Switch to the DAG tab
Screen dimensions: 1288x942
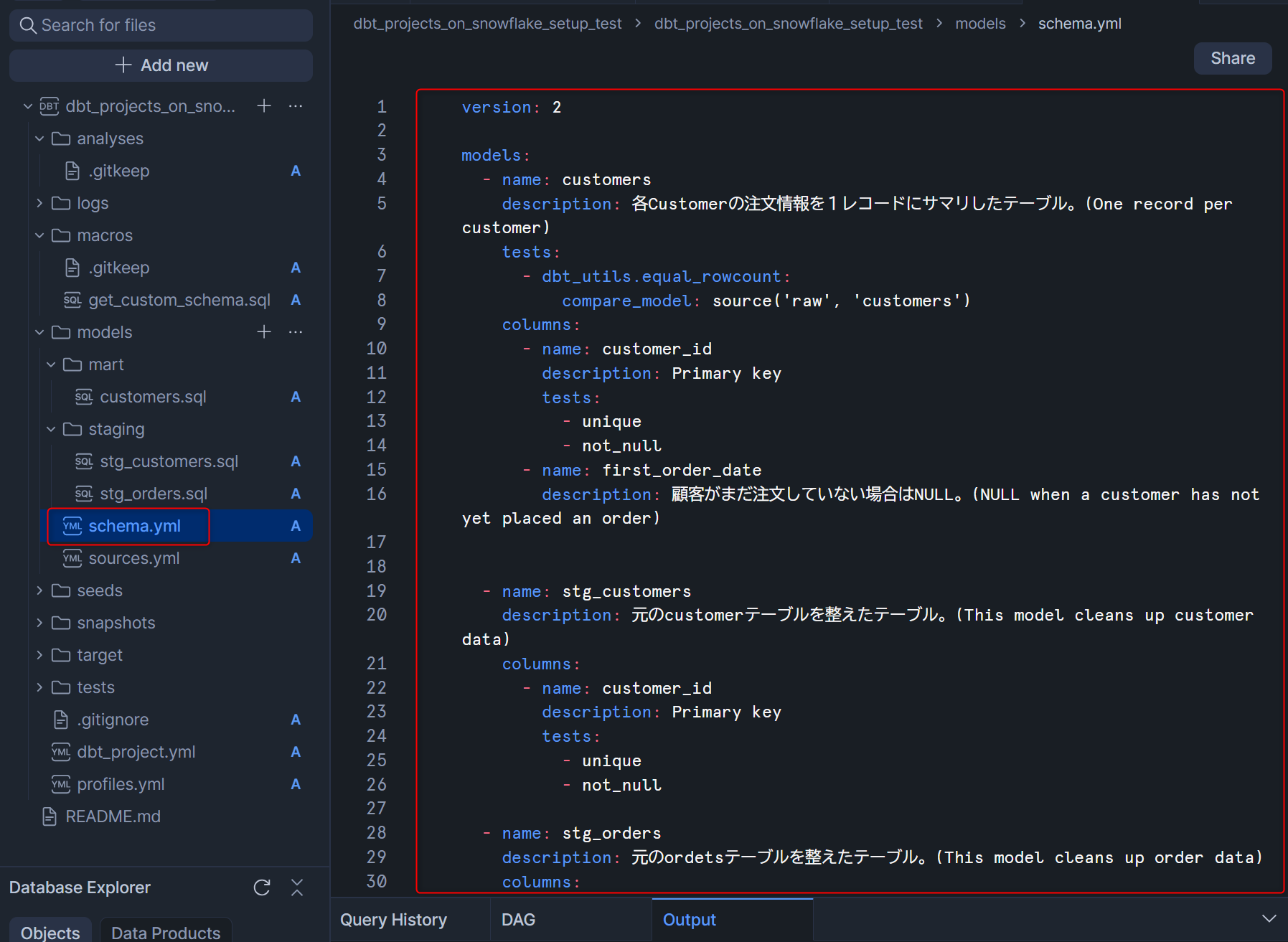pos(518,920)
